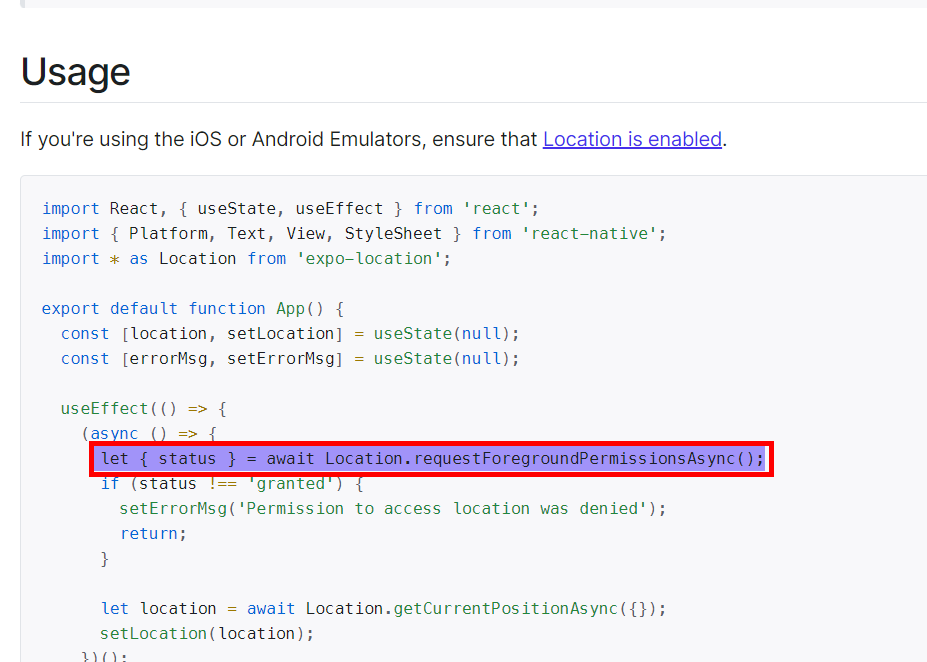The height and width of the screenshot is (662, 927).
Task: Click the getCurrentPositionAsync line
Action: click(383, 608)
